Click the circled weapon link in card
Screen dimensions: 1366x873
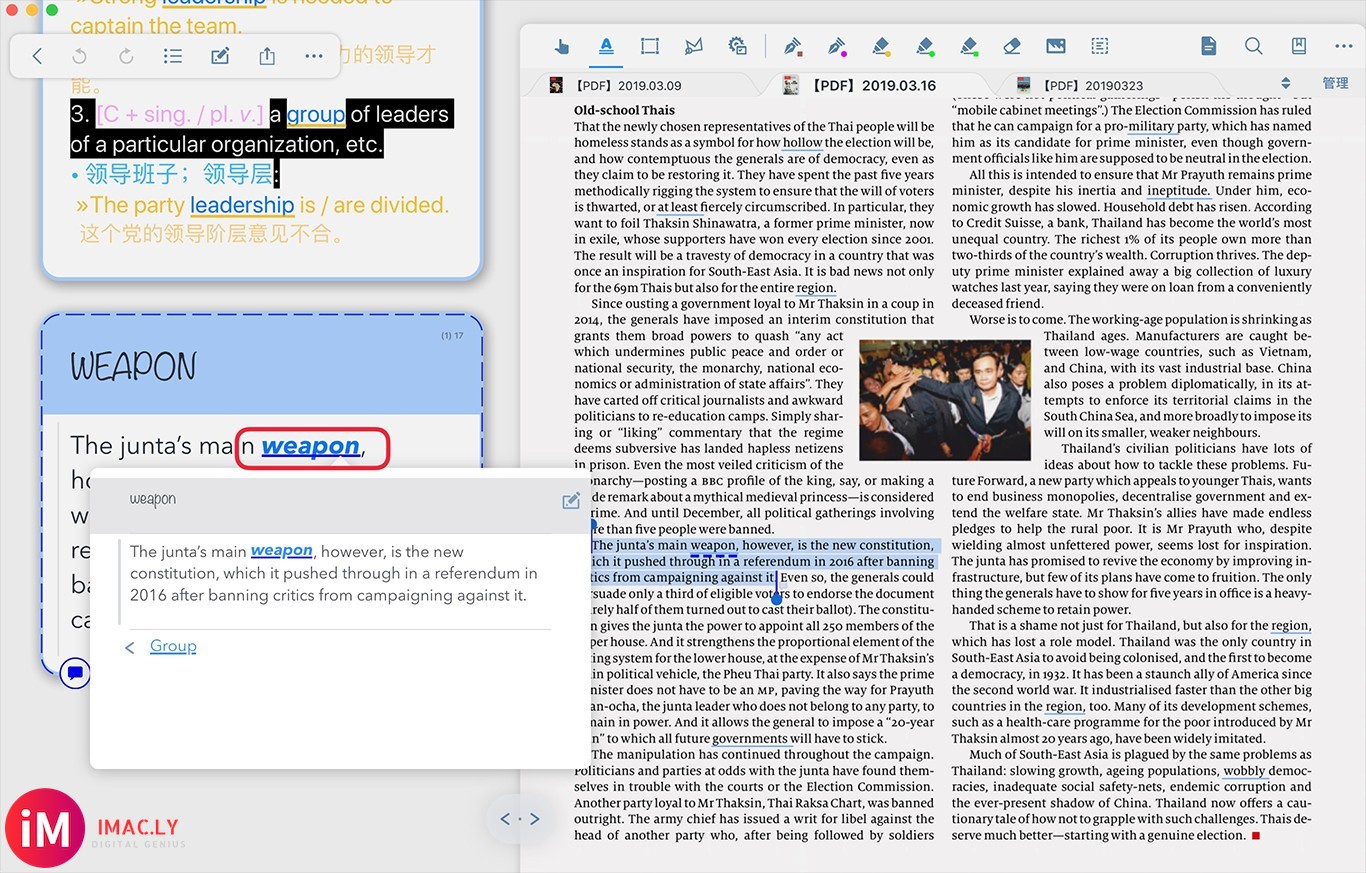310,446
